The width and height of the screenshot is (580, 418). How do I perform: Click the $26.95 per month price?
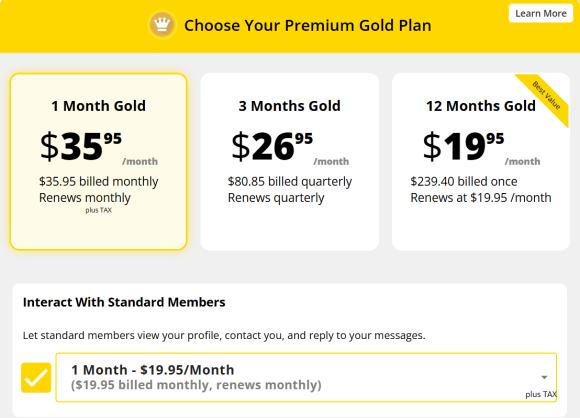[290, 148]
